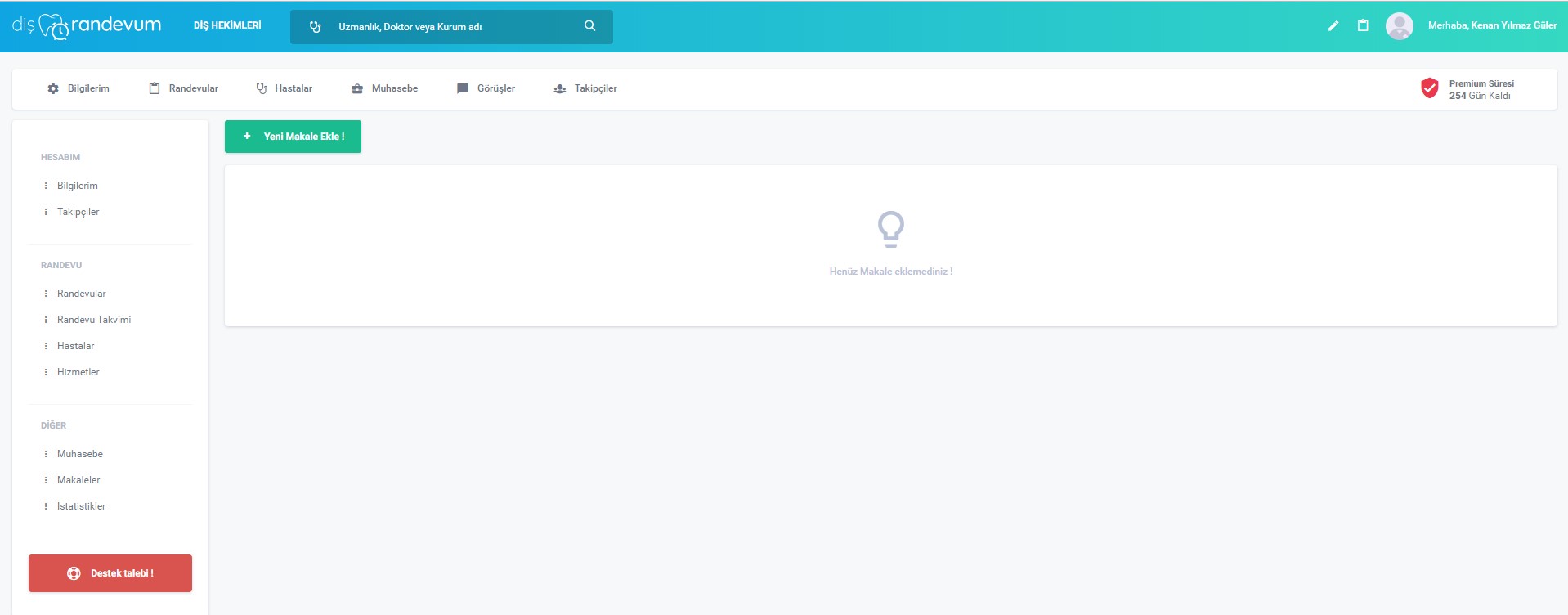This screenshot has width=1568, height=615.
Task: Select Makaleler in the sidebar
Action: coord(78,480)
